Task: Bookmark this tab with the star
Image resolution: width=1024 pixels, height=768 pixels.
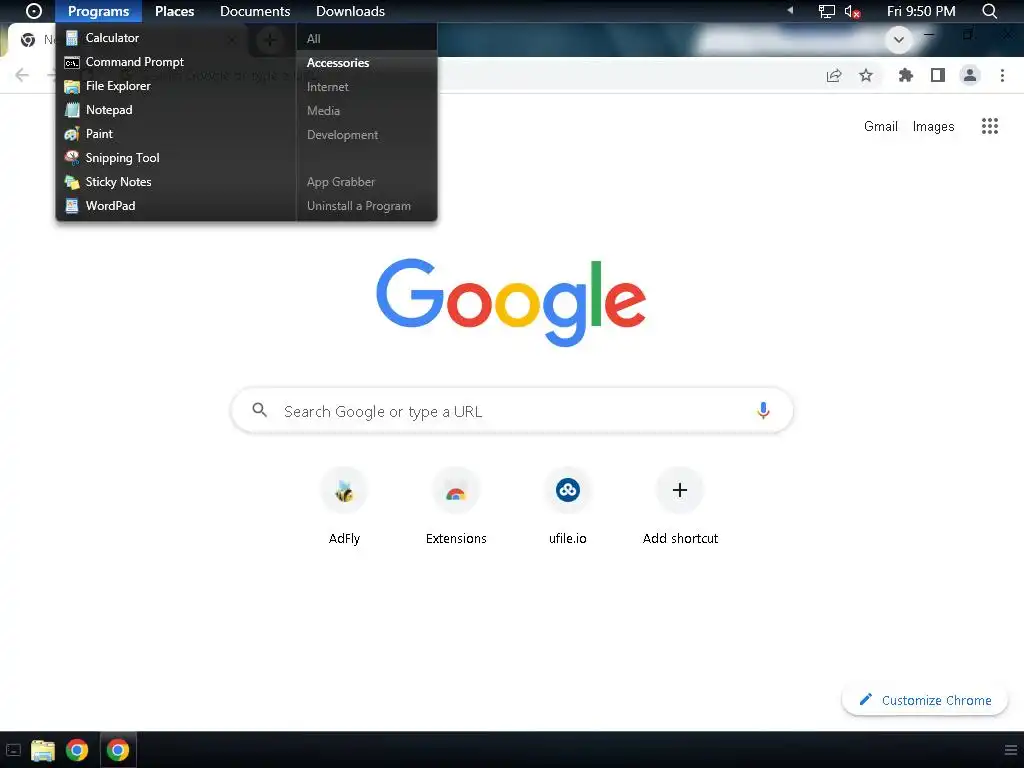Action: 866,76
